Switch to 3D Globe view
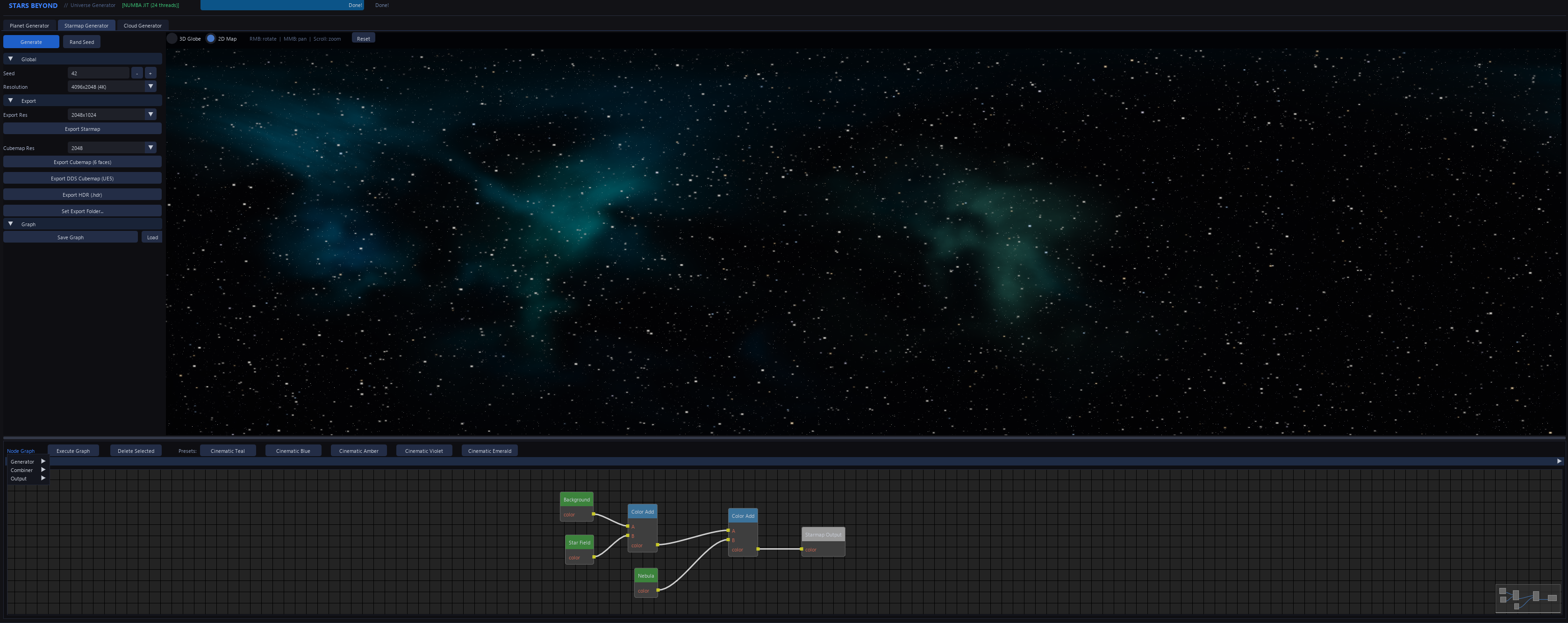Viewport: 1568px width, 623px height. click(x=173, y=38)
